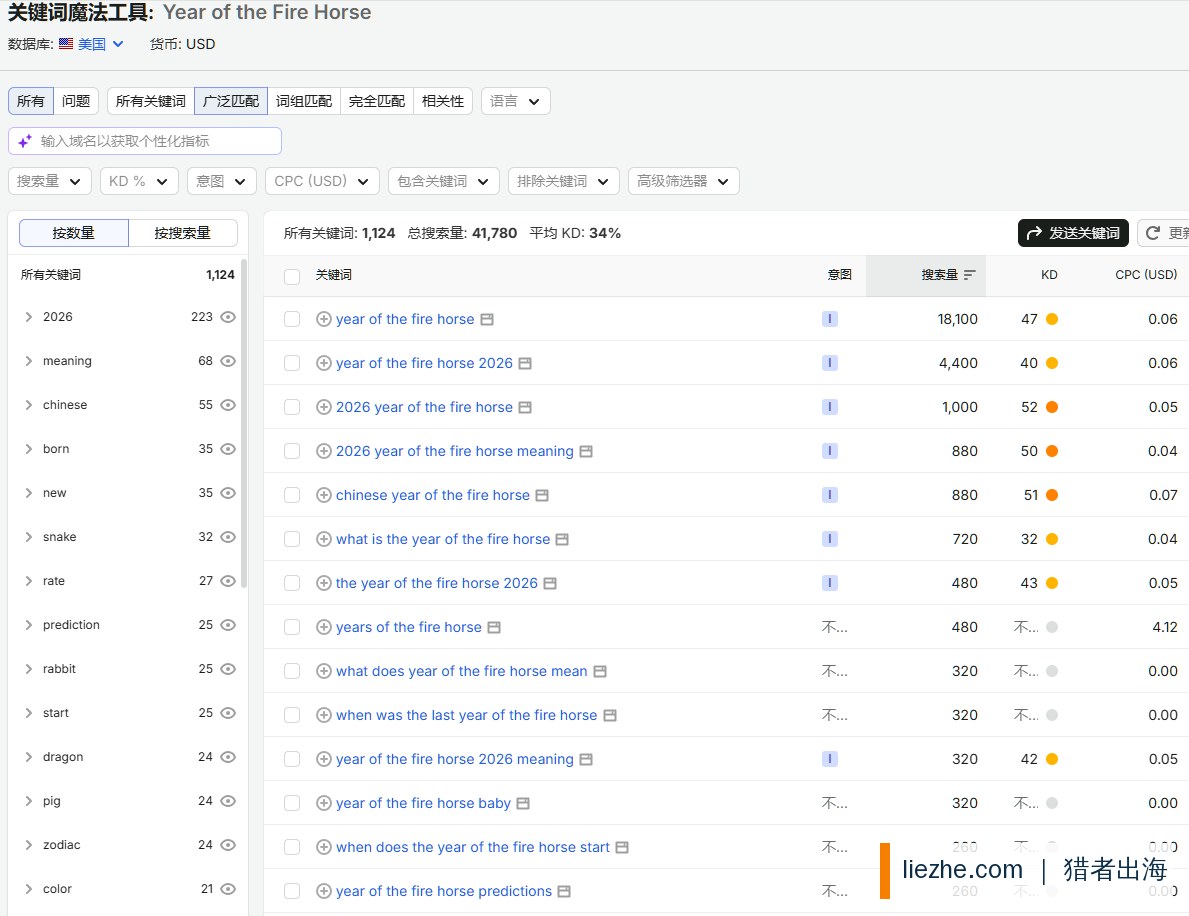The image size is (1189, 916).
Task: Add 'year of the fire horse baby' via plus icon
Action: (324, 803)
